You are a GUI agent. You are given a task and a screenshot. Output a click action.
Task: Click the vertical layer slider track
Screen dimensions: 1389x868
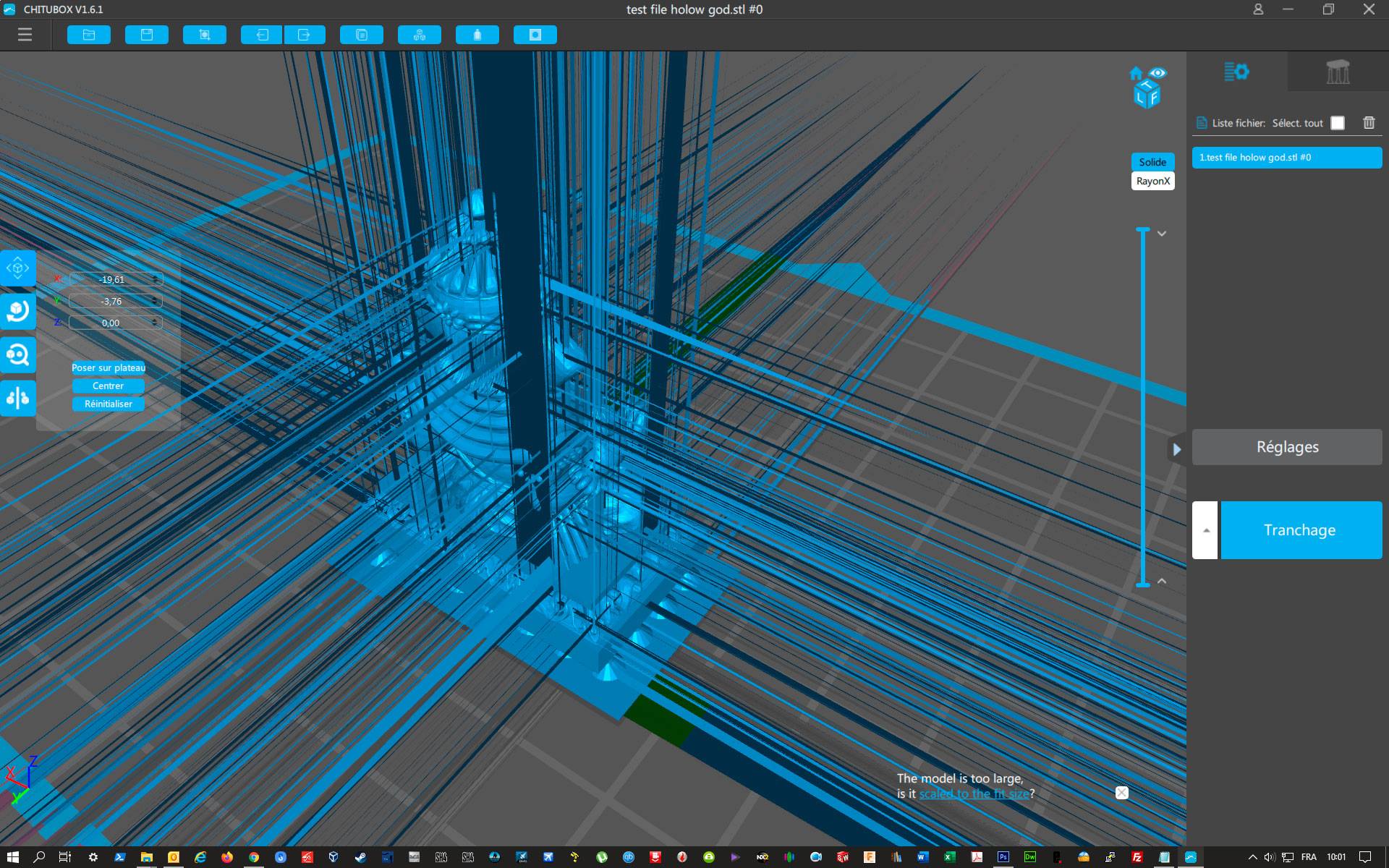(1143, 407)
